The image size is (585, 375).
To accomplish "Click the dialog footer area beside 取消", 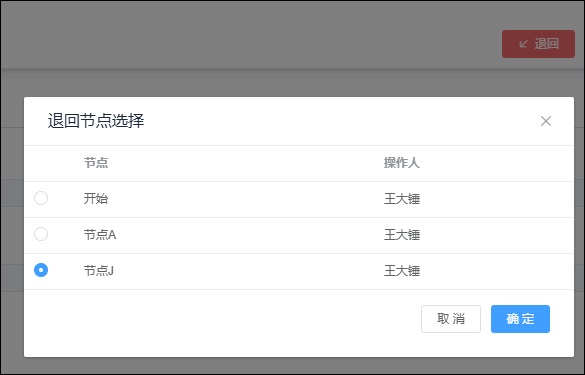I will pos(222,319).
